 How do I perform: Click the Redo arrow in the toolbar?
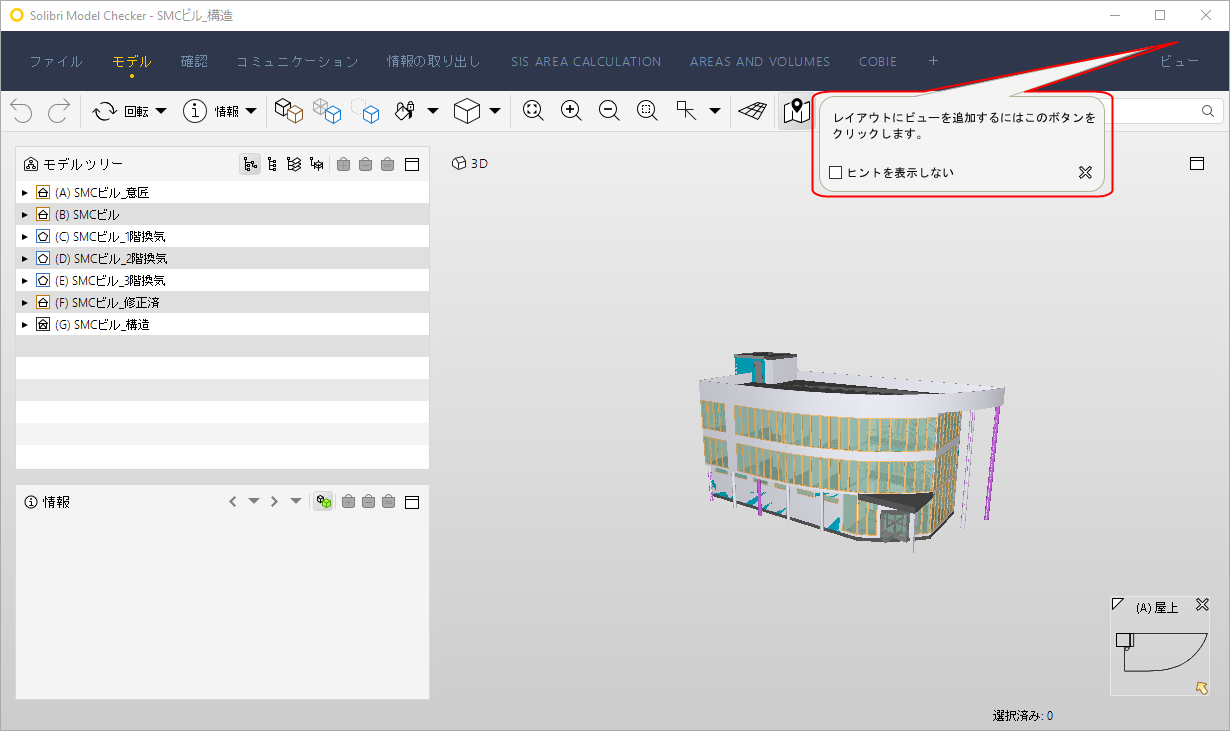(59, 111)
